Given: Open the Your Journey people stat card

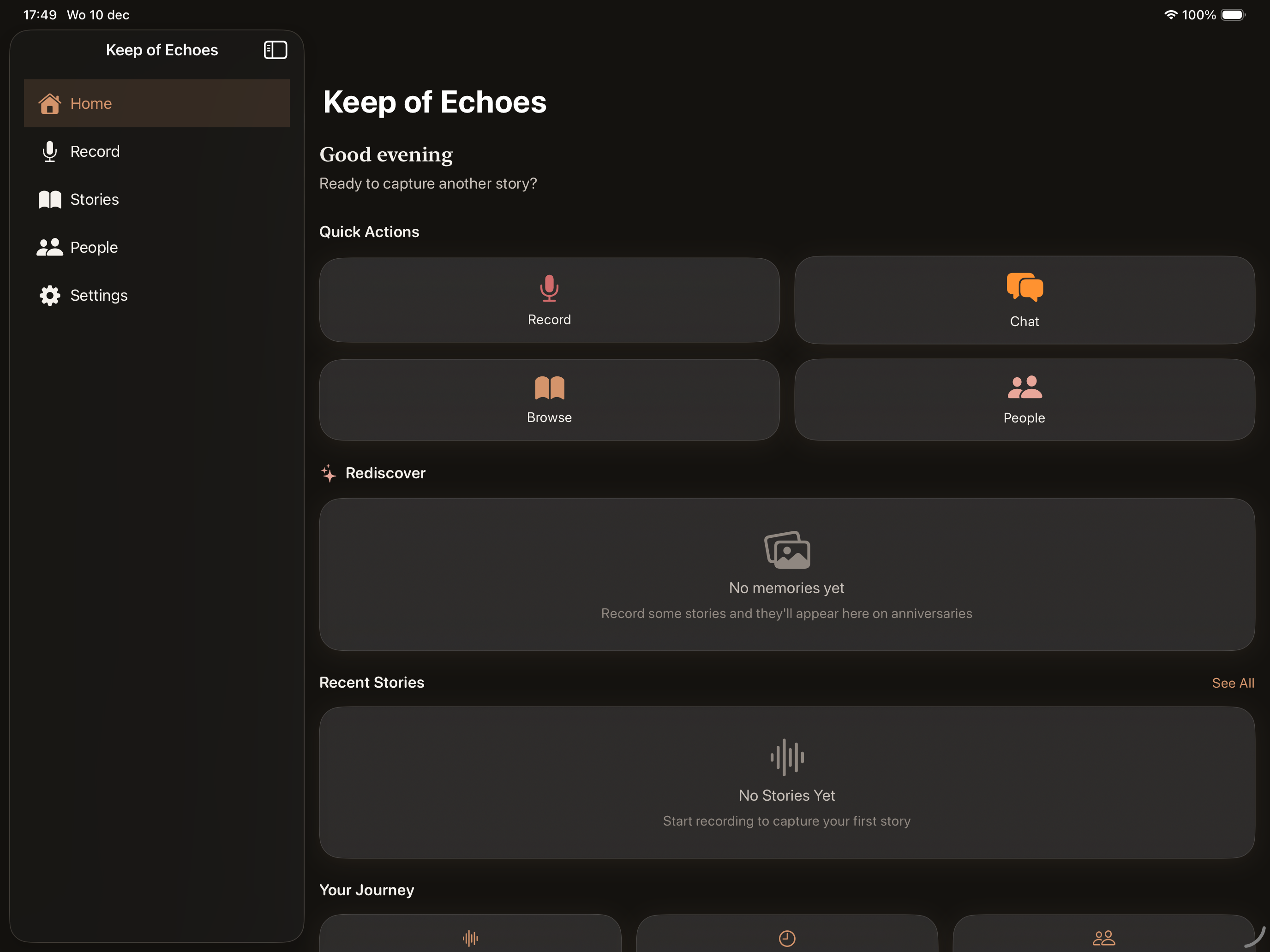Looking at the screenshot, I should [x=1103, y=933].
